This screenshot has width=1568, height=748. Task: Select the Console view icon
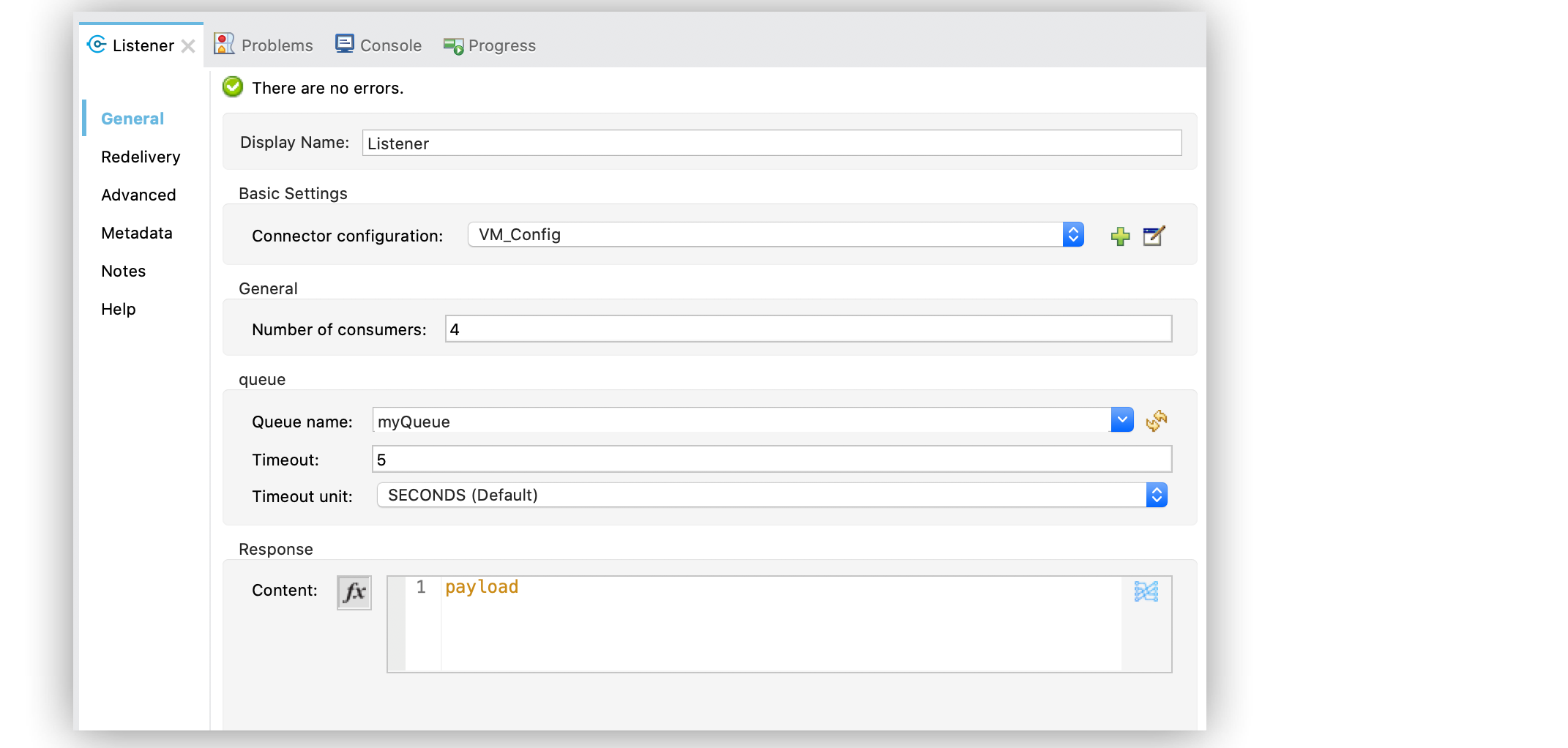click(343, 43)
